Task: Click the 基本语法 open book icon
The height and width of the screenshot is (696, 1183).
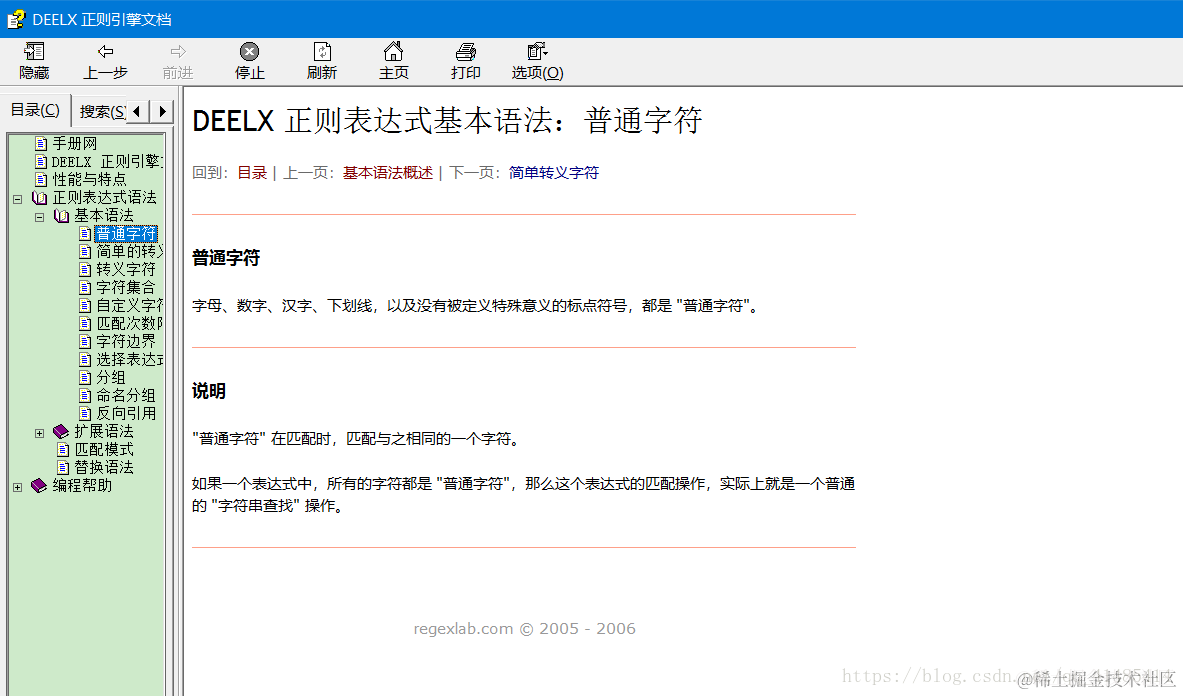Action: tap(61, 216)
